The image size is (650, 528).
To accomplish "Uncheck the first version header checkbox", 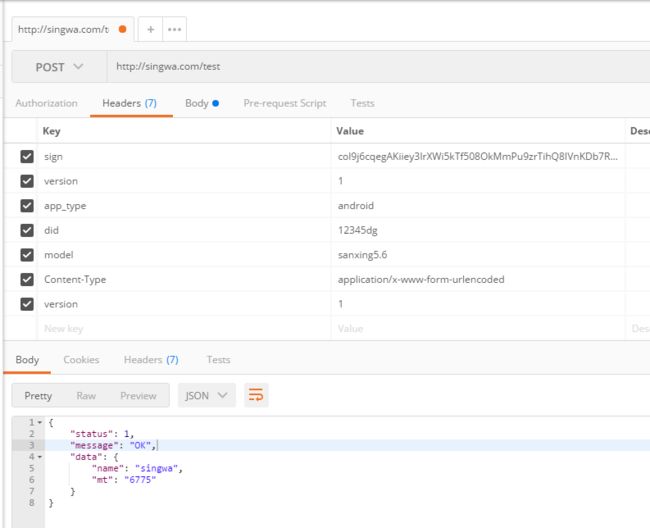I will coord(27,181).
